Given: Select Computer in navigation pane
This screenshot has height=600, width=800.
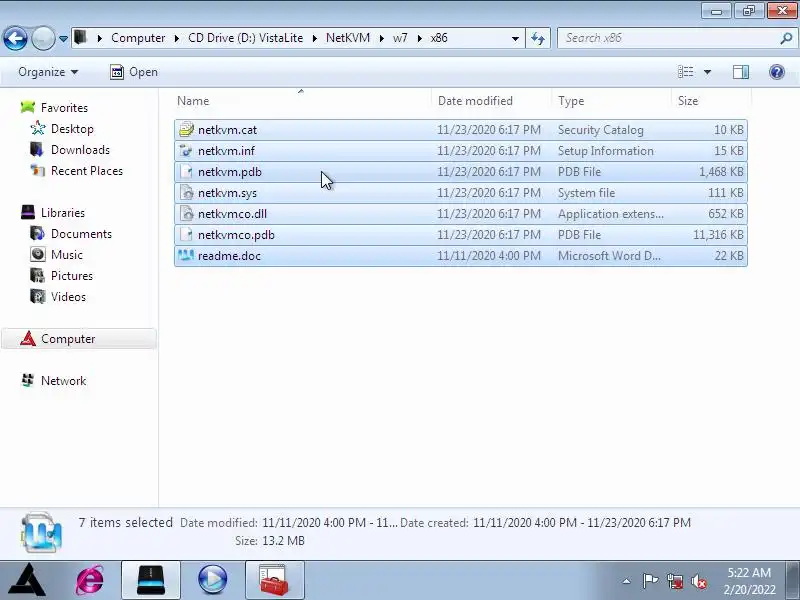Looking at the screenshot, I should (79, 339).
